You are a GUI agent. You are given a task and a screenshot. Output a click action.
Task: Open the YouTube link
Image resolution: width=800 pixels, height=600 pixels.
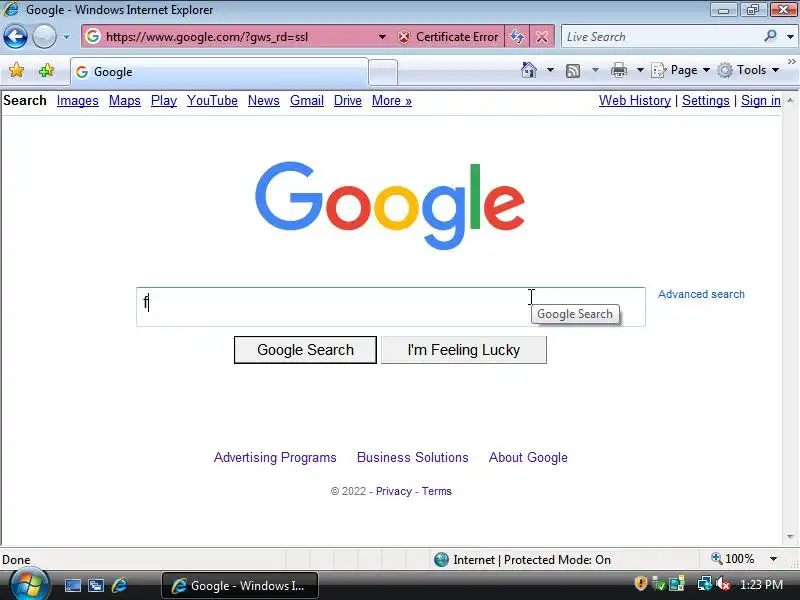[x=212, y=101]
